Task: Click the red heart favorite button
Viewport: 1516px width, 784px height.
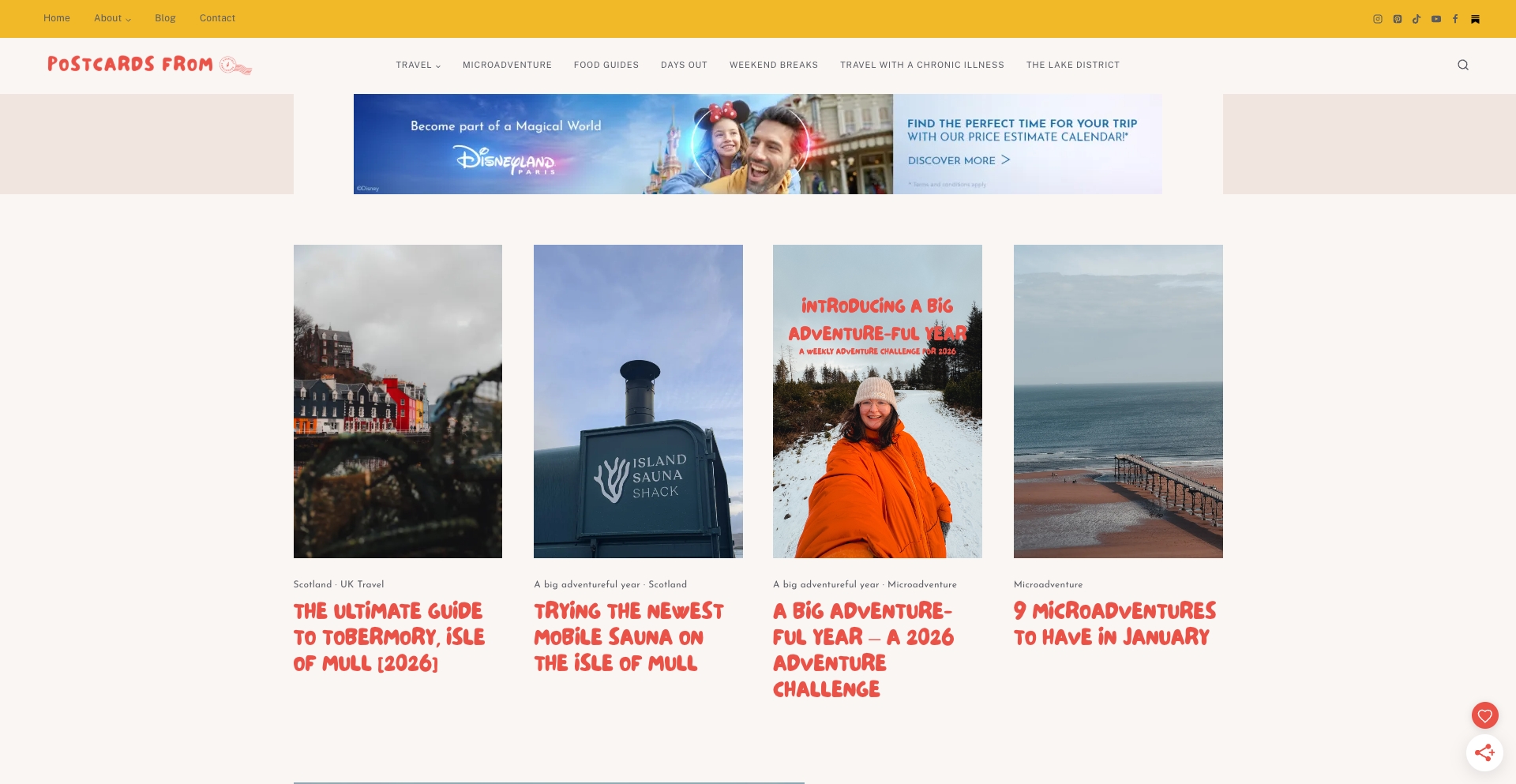Action: [x=1484, y=715]
